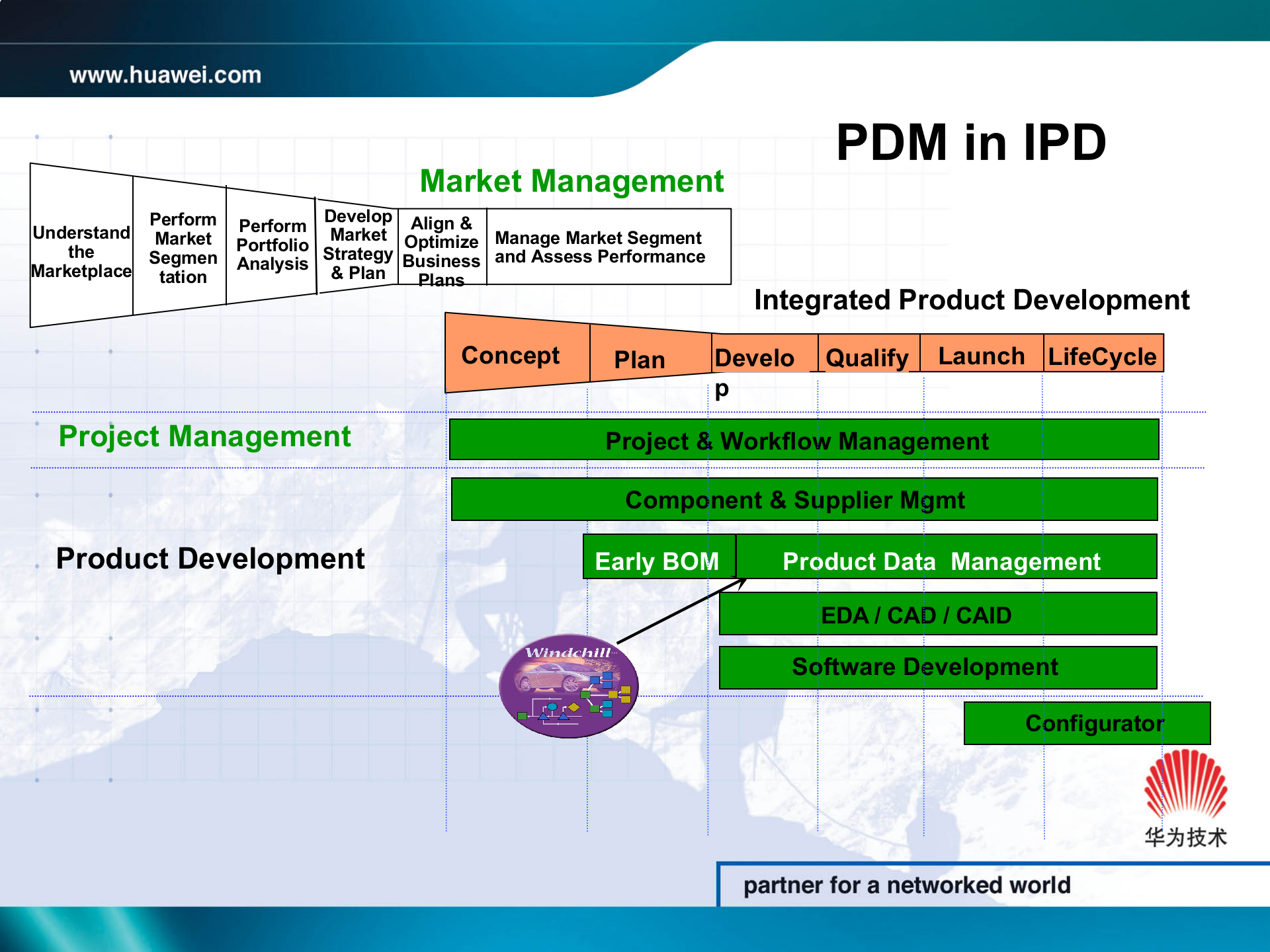The image size is (1270, 952).
Task: Click the PDM in IPD title
Action: [x=971, y=143]
